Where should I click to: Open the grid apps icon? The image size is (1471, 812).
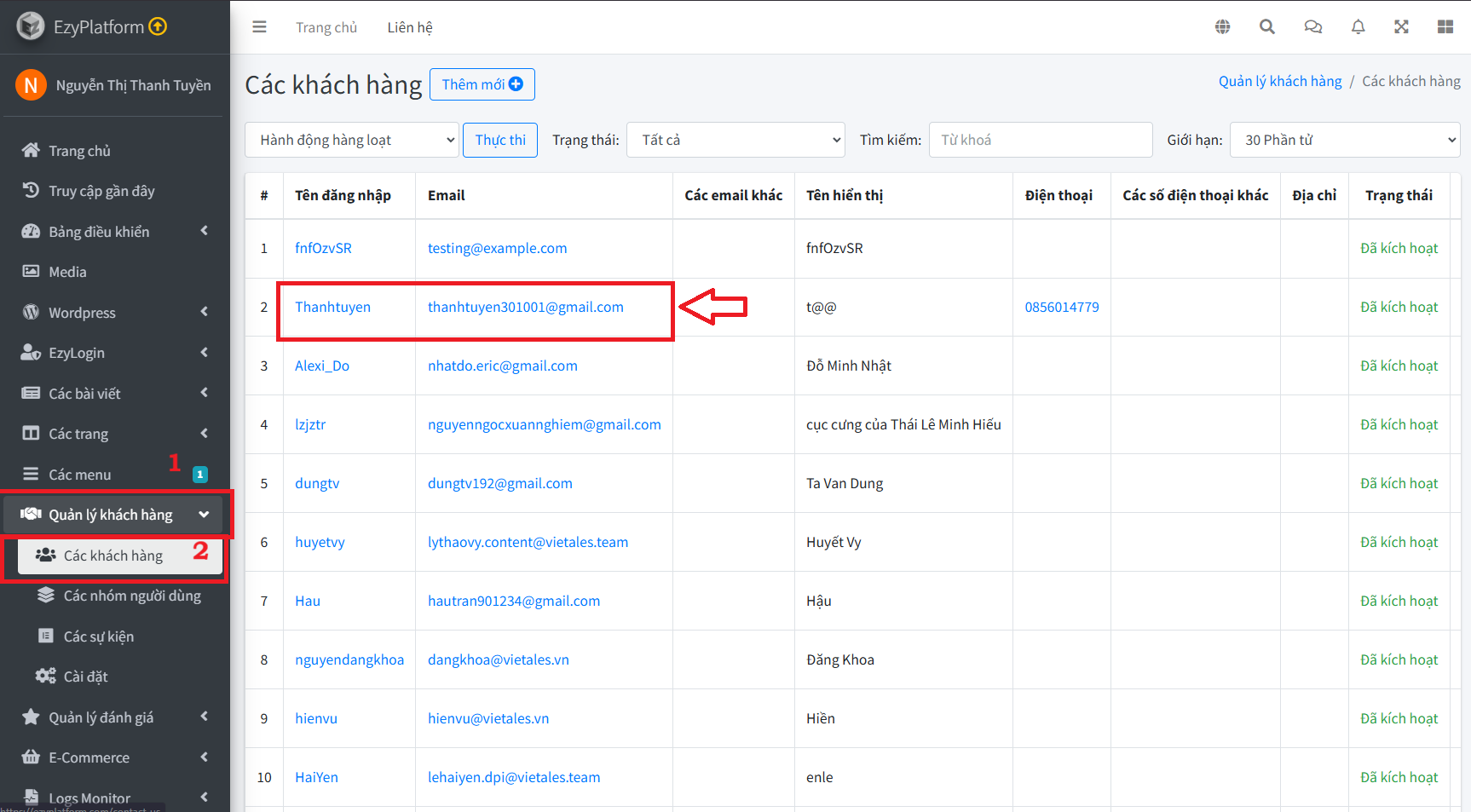[1445, 27]
